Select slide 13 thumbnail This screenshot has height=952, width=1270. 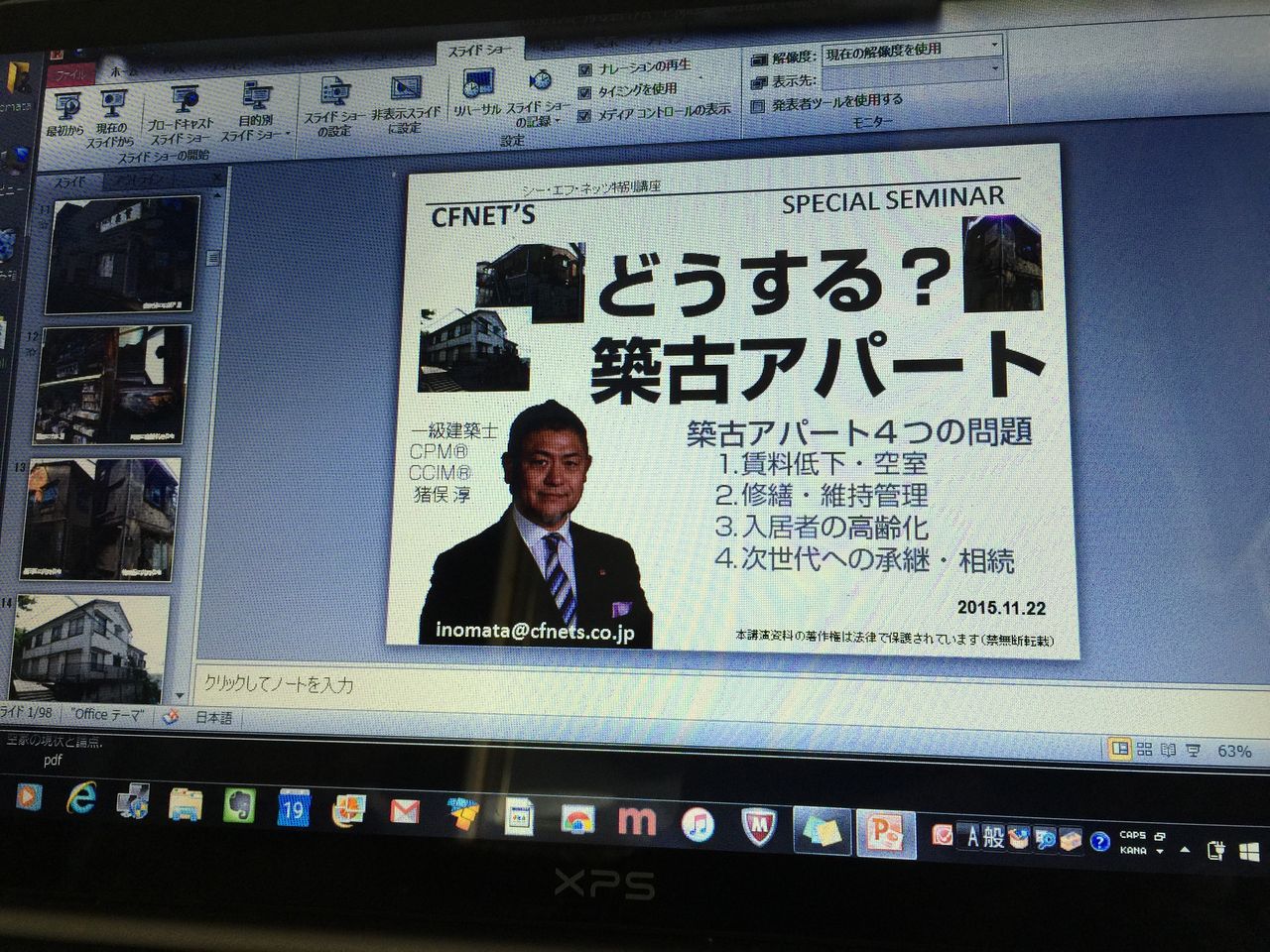pyautogui.click(x=102, y=519)
